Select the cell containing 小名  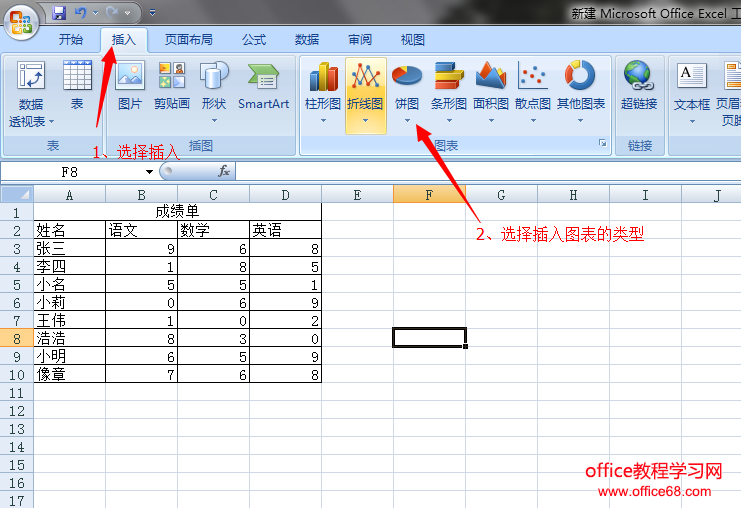click(x=69, y=284)
